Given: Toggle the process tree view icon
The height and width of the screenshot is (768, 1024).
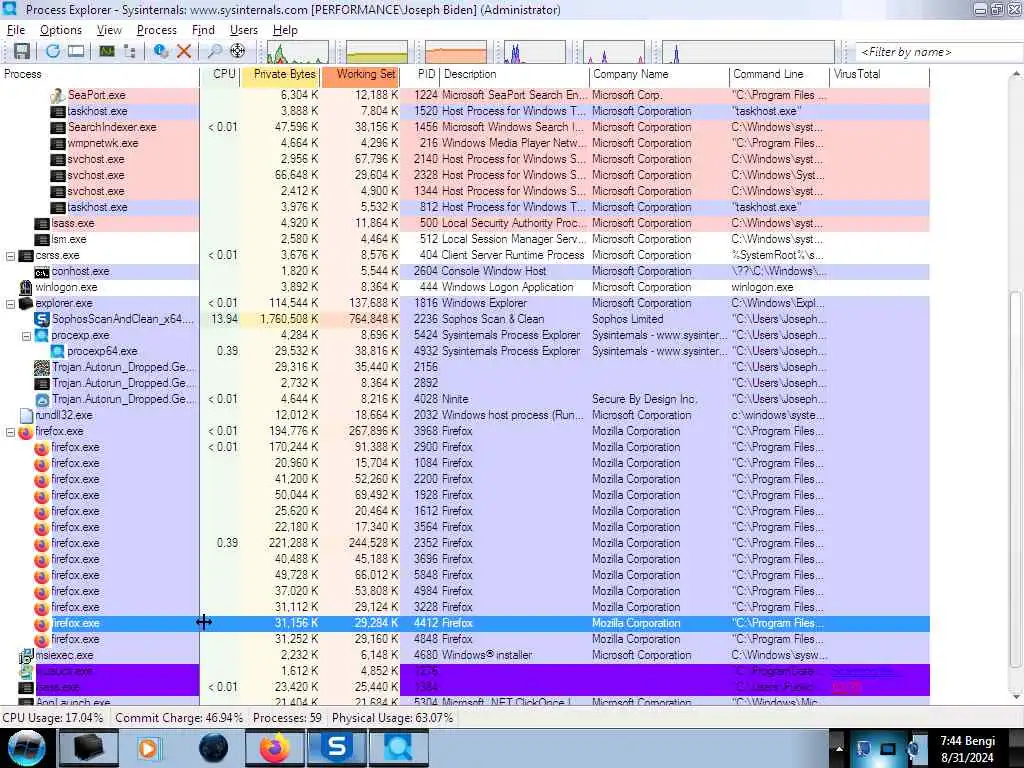Looking at the screenshot, I should click(x=130, y=51).
